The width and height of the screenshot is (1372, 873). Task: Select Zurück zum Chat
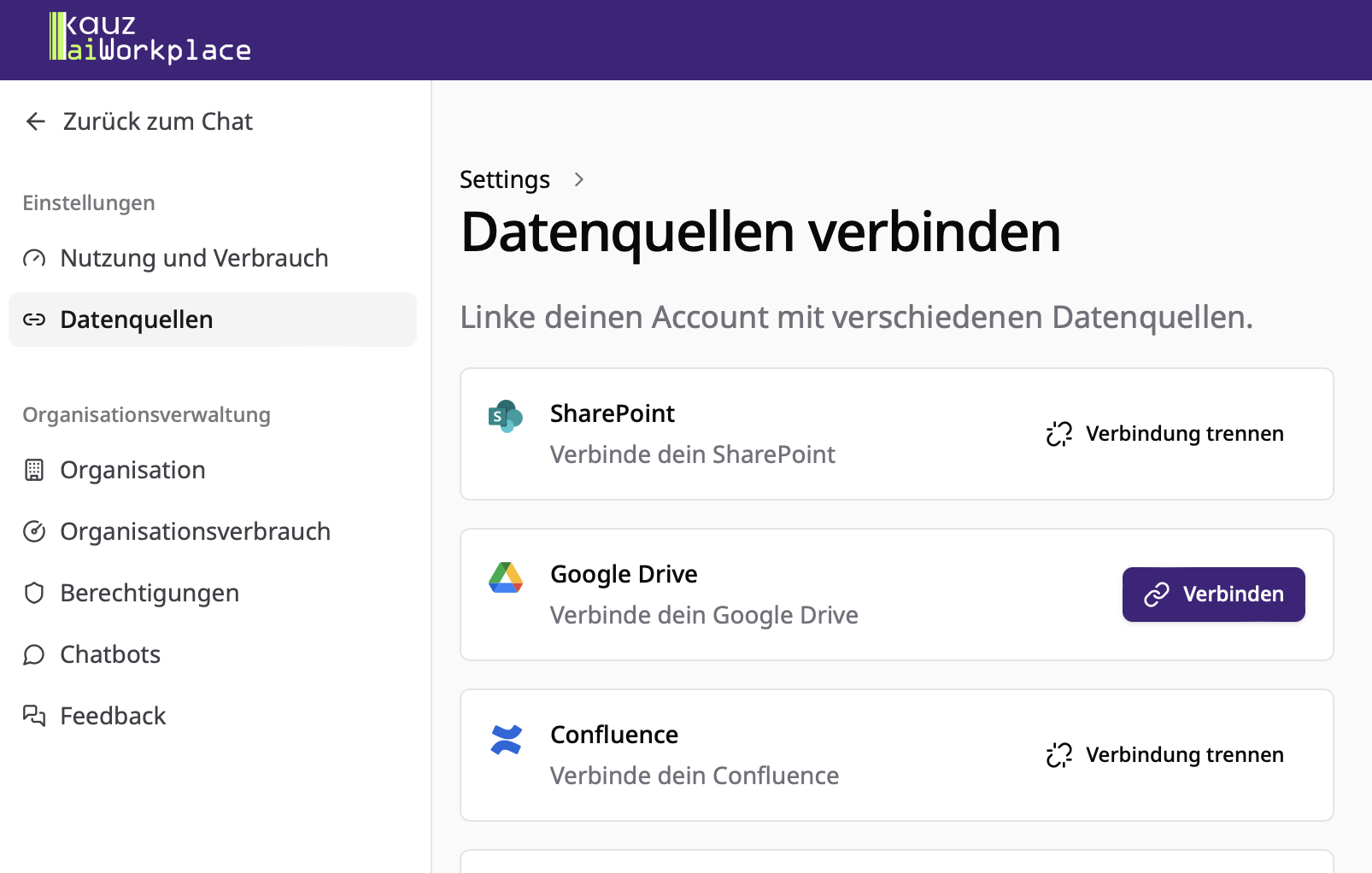pyautogui.click(x=156, y=121)
